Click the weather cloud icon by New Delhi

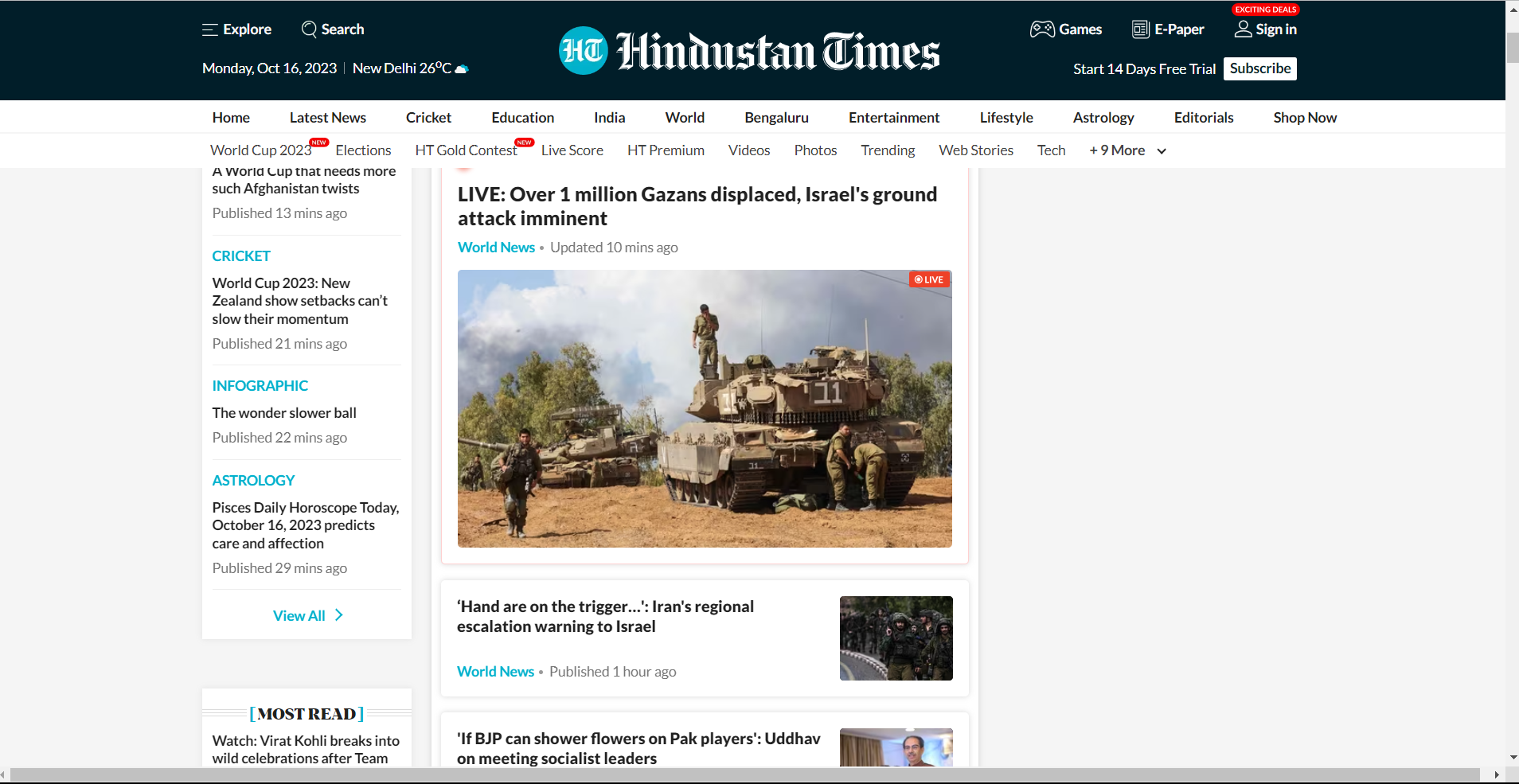coord(462,68)
